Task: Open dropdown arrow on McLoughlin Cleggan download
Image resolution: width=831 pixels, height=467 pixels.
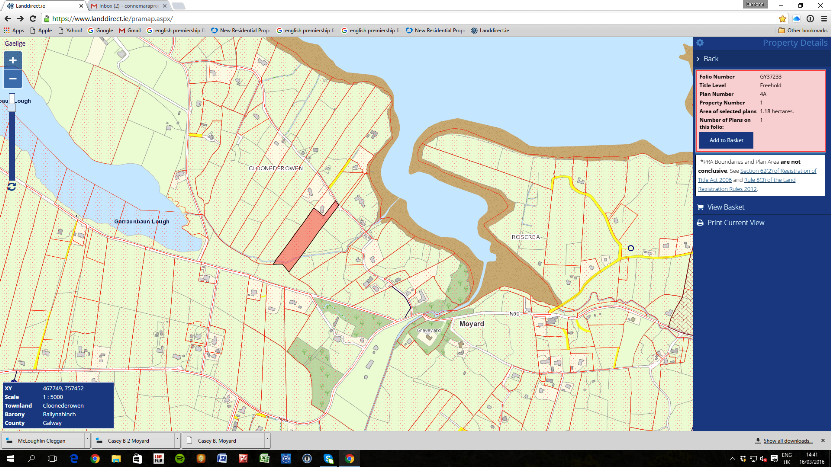Action: tap(86, 441)
